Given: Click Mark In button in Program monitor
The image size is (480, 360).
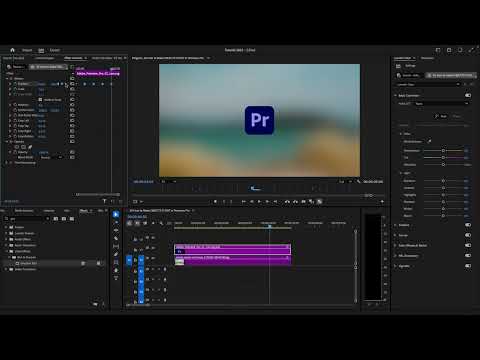Looking at the screenshot, I should pos(223,202).
